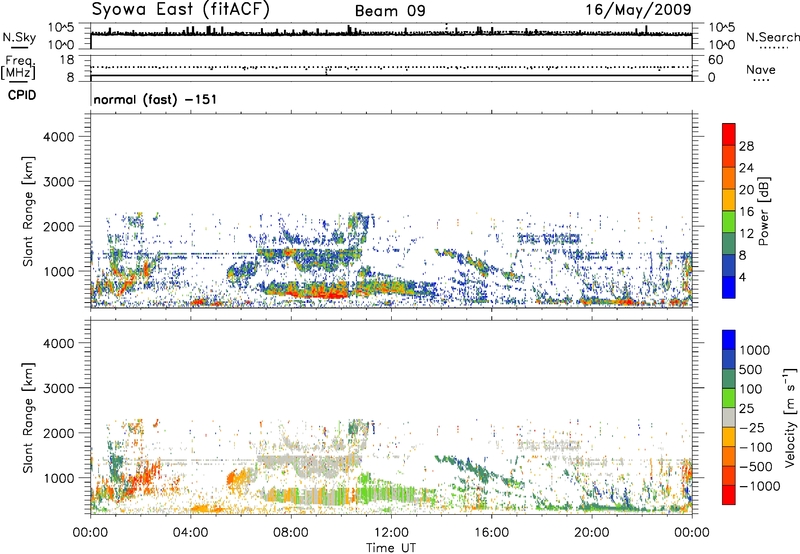Select the light green 12–16 dB Power segment
The width and height of the screenshot is (800, 554).
click(x=729, y=221)
